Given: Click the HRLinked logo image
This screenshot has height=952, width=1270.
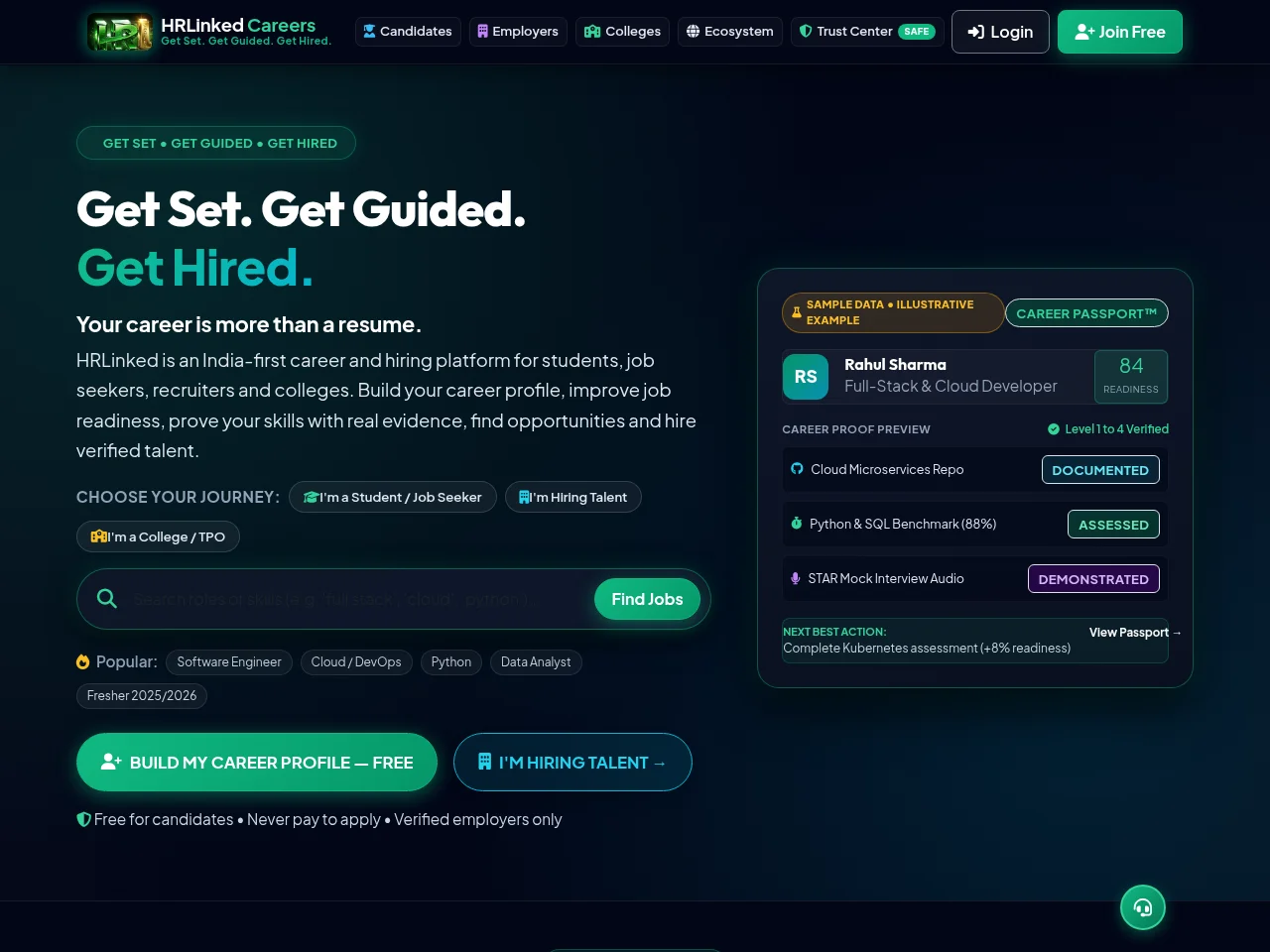Looking at the screenshot, I should [x=120, y=32].
